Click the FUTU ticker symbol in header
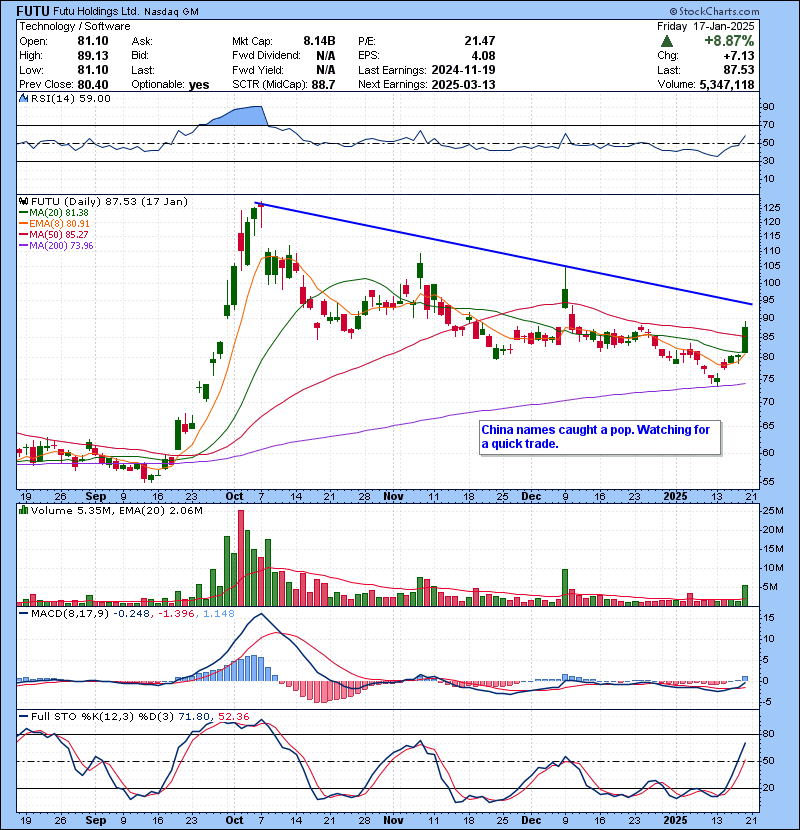This screenshot has width=800, height=830. coord(34,11)
